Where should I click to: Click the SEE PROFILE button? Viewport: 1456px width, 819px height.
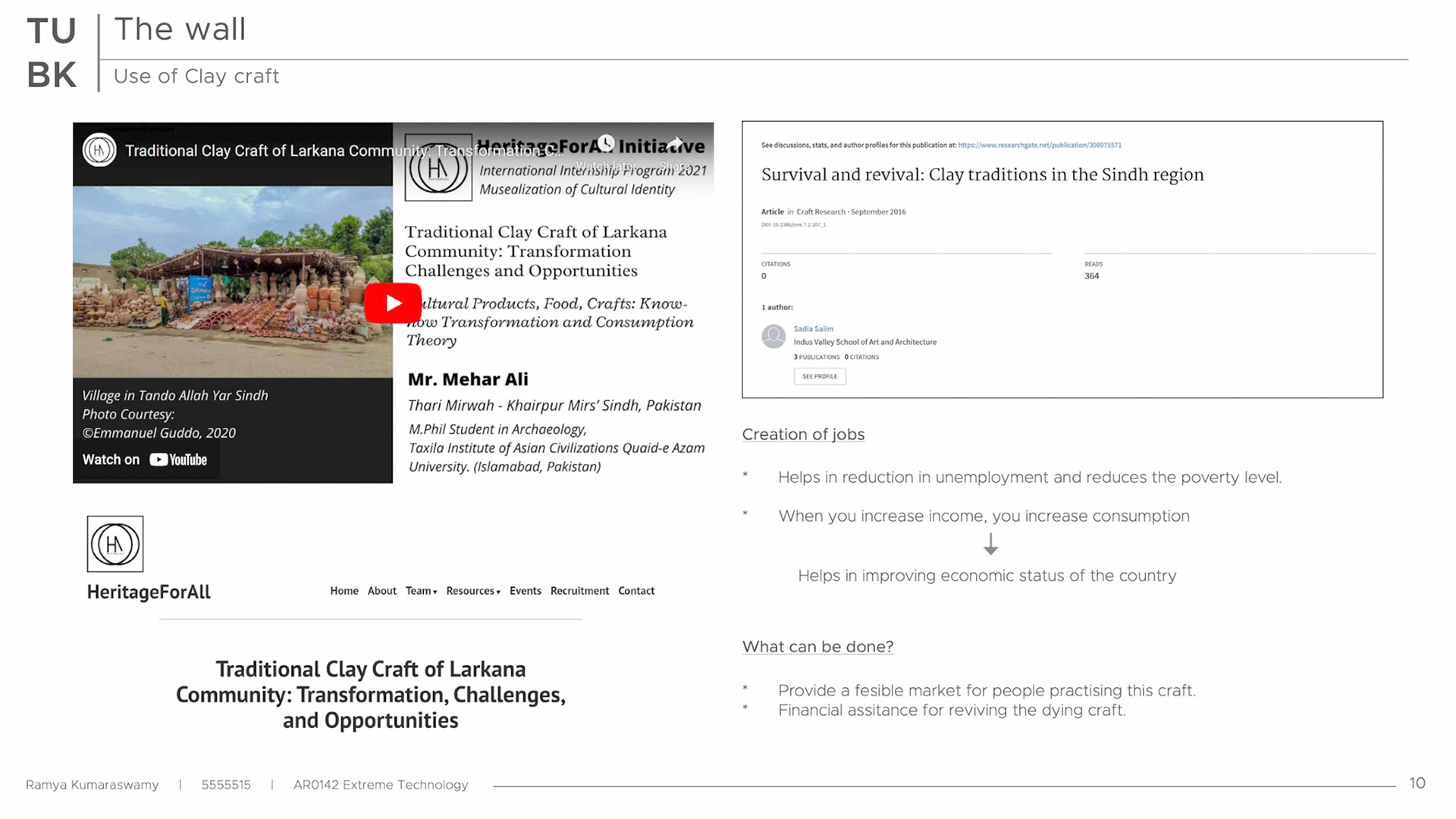point(820,376)
